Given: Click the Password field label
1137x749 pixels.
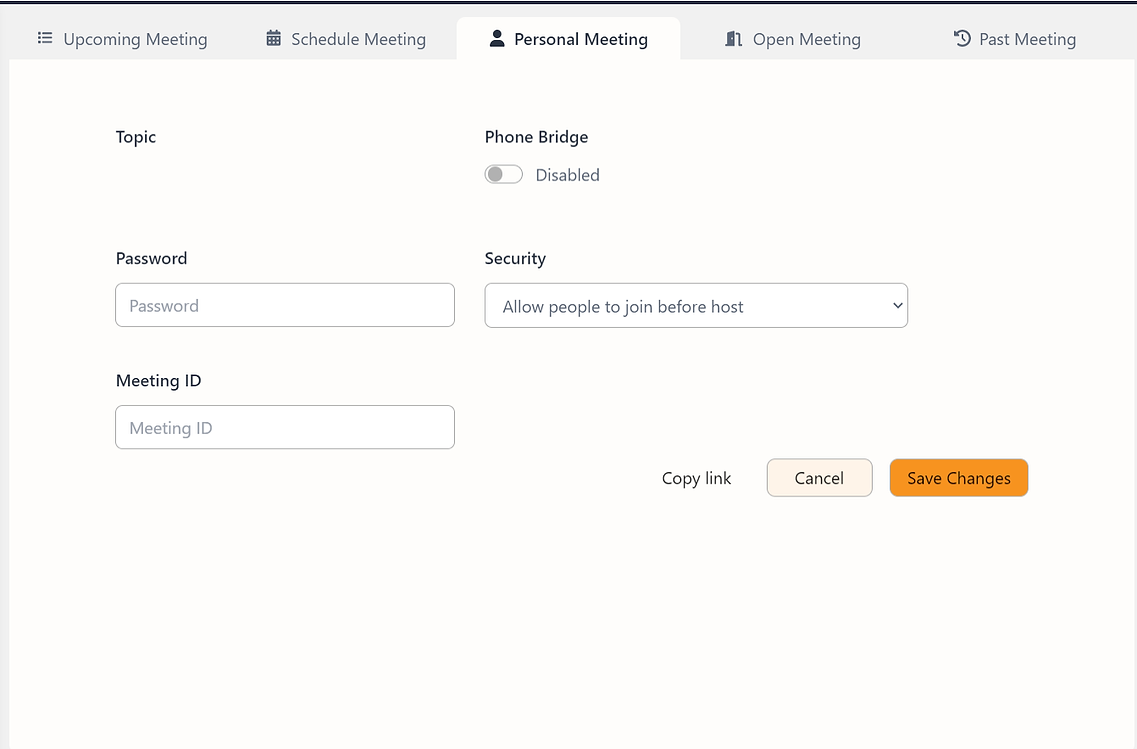Looking at the screenshot, I should pyautogui.click(x=152, y=259).
